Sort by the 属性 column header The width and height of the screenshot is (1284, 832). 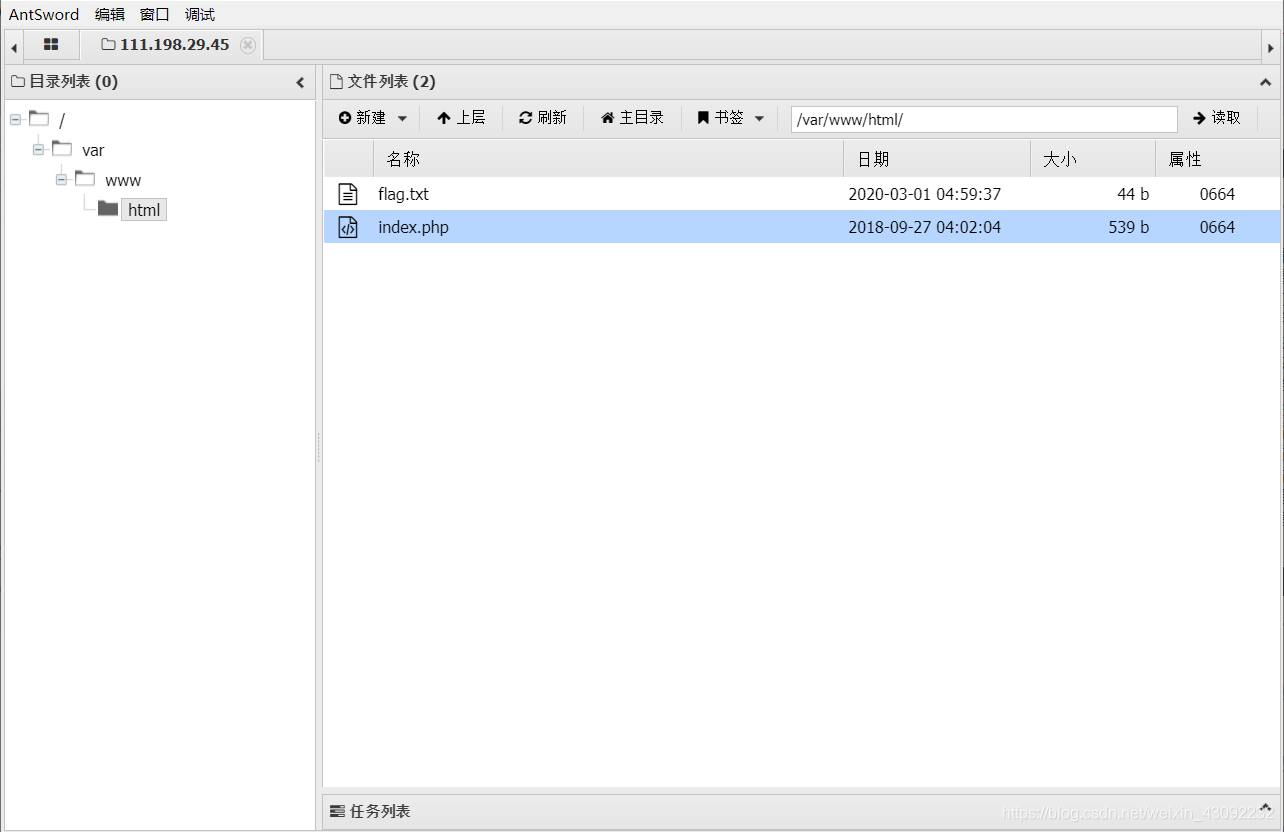pyautogui.click(x=1217, y=159)
